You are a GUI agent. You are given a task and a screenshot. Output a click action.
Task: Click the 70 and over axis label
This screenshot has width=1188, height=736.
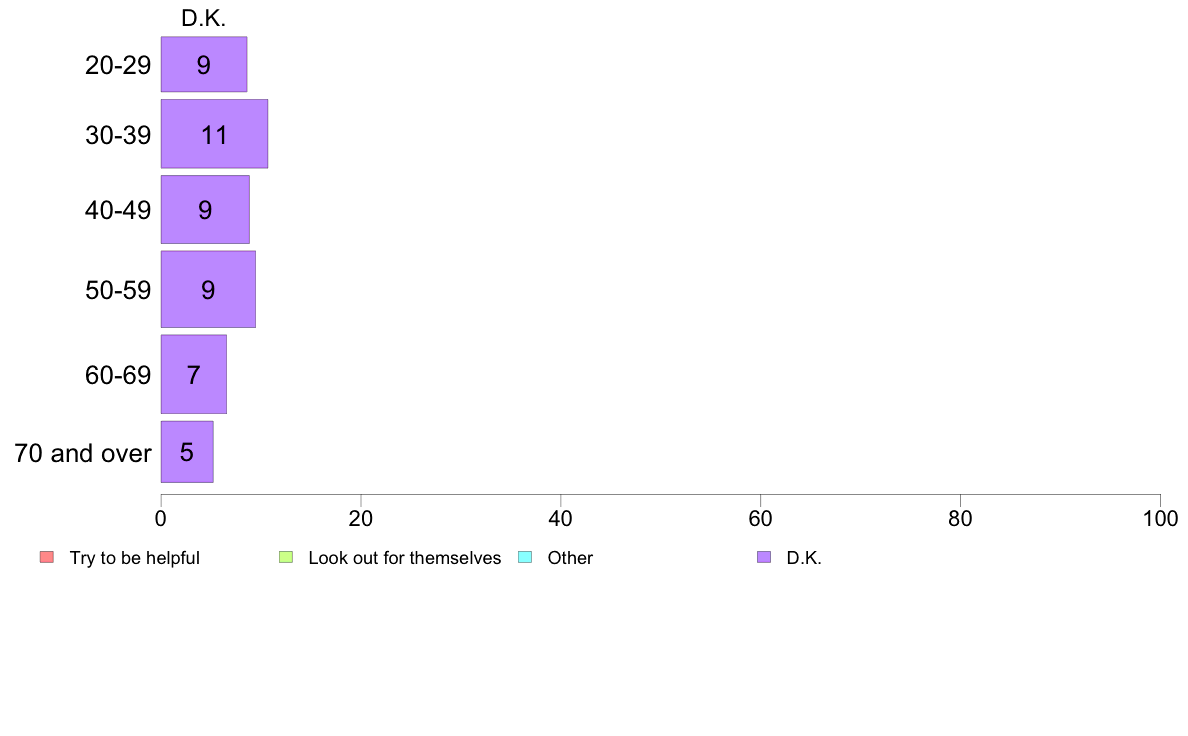pyautogui.click(x=83, y=453)
